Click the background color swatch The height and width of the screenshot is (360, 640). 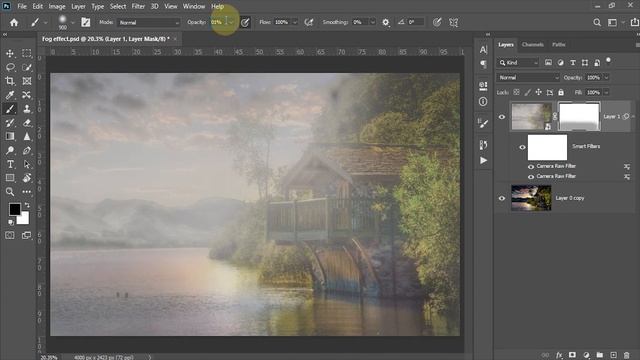(x=24, y=219)
